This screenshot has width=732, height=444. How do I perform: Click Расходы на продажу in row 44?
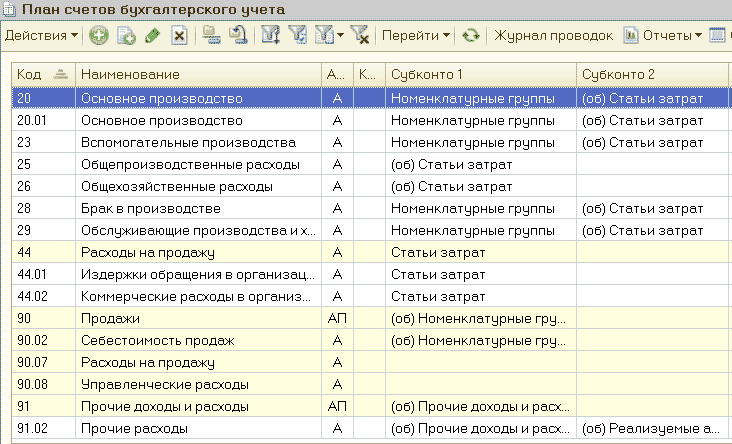coord(148,253)
